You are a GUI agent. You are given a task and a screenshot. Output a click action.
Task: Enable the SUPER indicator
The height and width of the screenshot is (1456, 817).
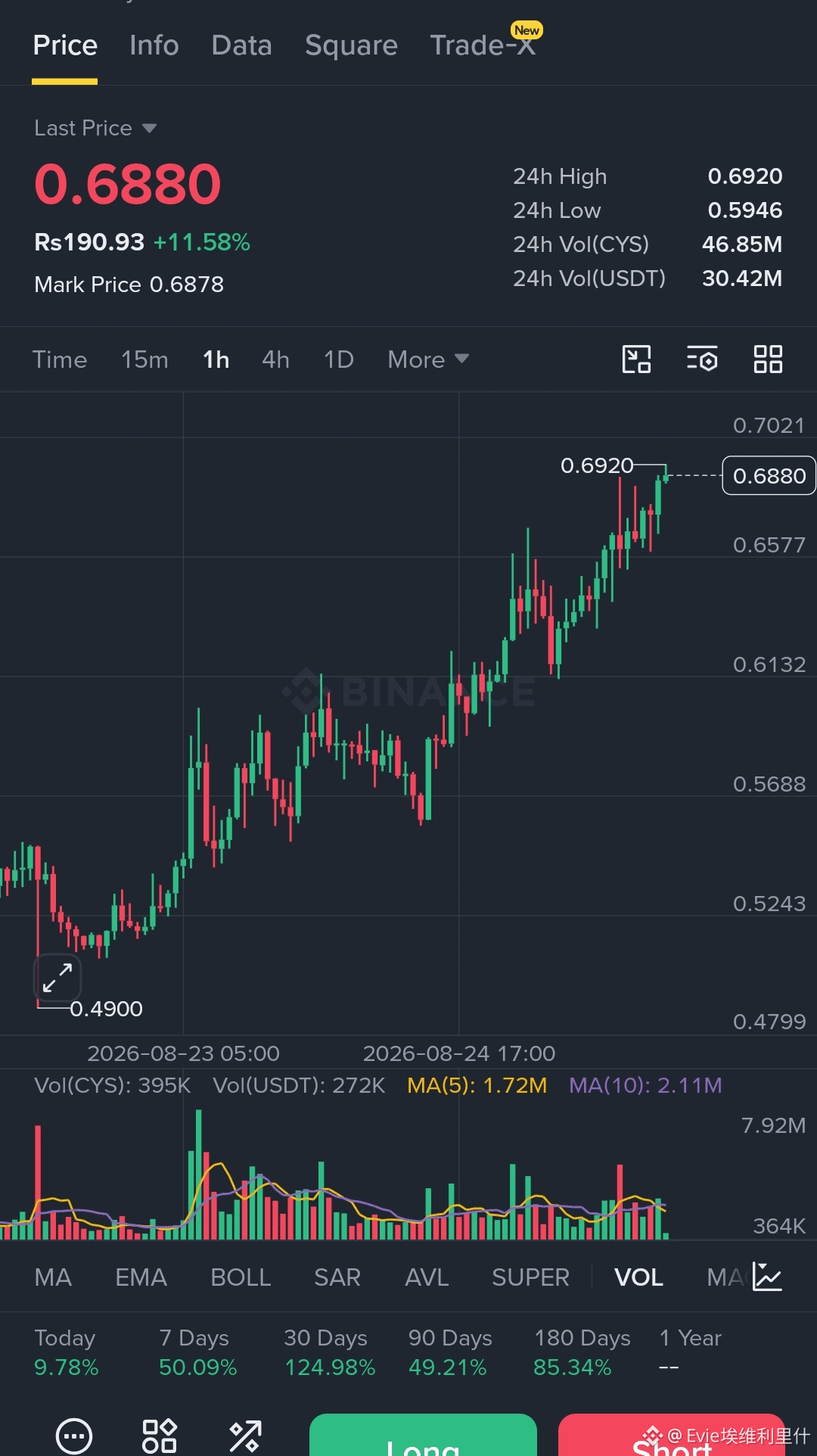(530, 1277)
